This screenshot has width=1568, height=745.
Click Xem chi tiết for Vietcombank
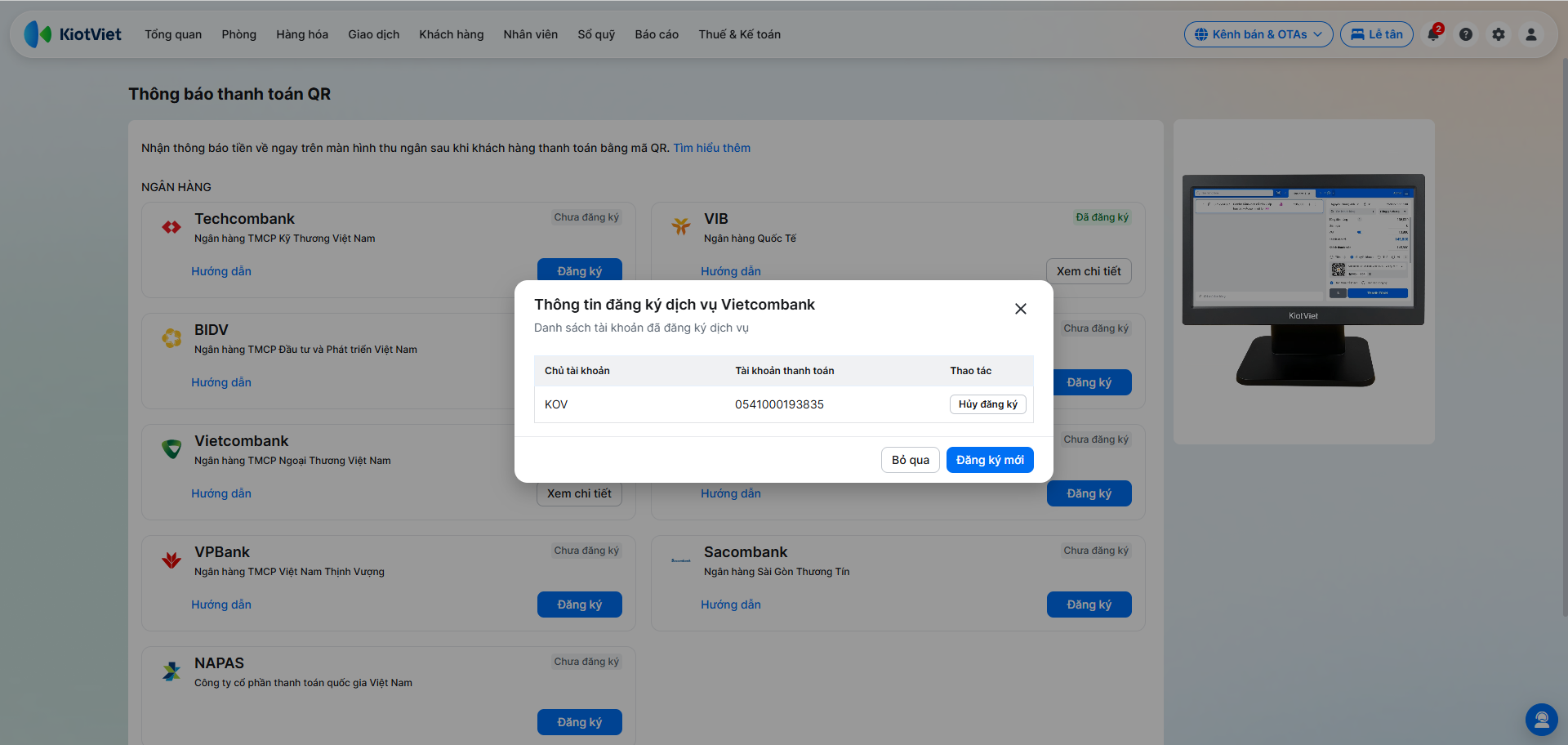tap(579, 494)
